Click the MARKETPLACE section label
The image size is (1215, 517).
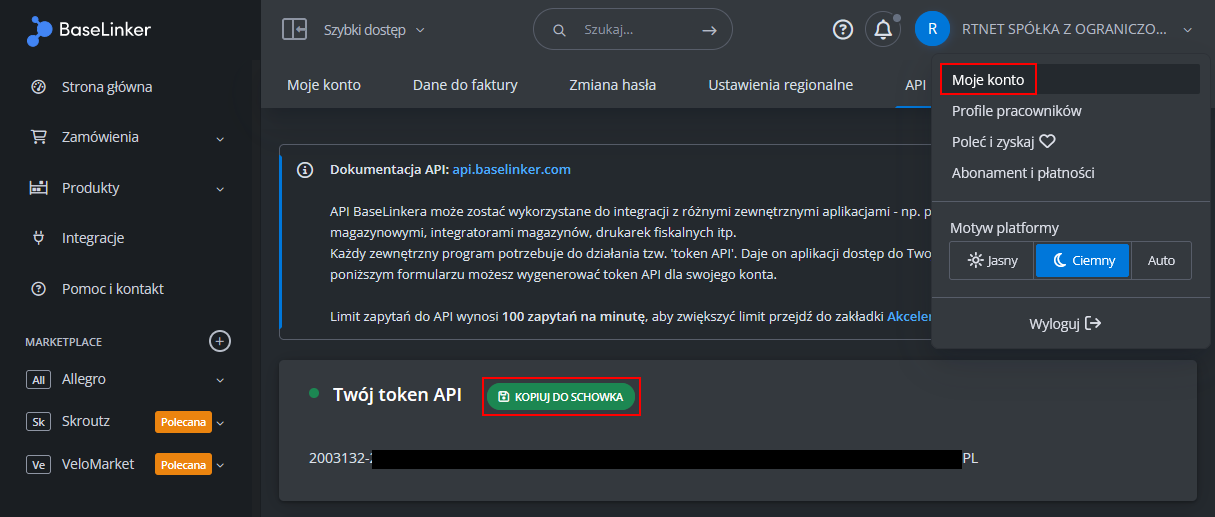point(64,342)
